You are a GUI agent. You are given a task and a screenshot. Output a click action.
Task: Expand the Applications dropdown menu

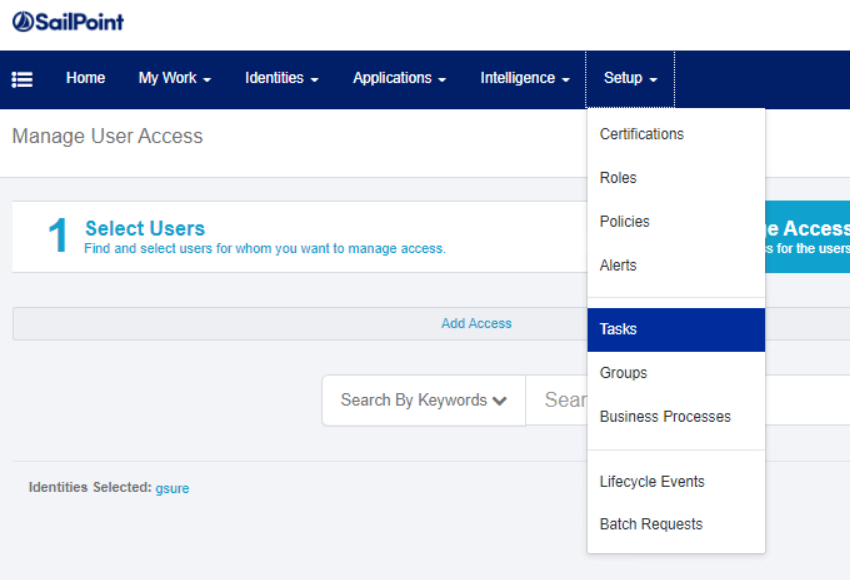tap(400, 78)
